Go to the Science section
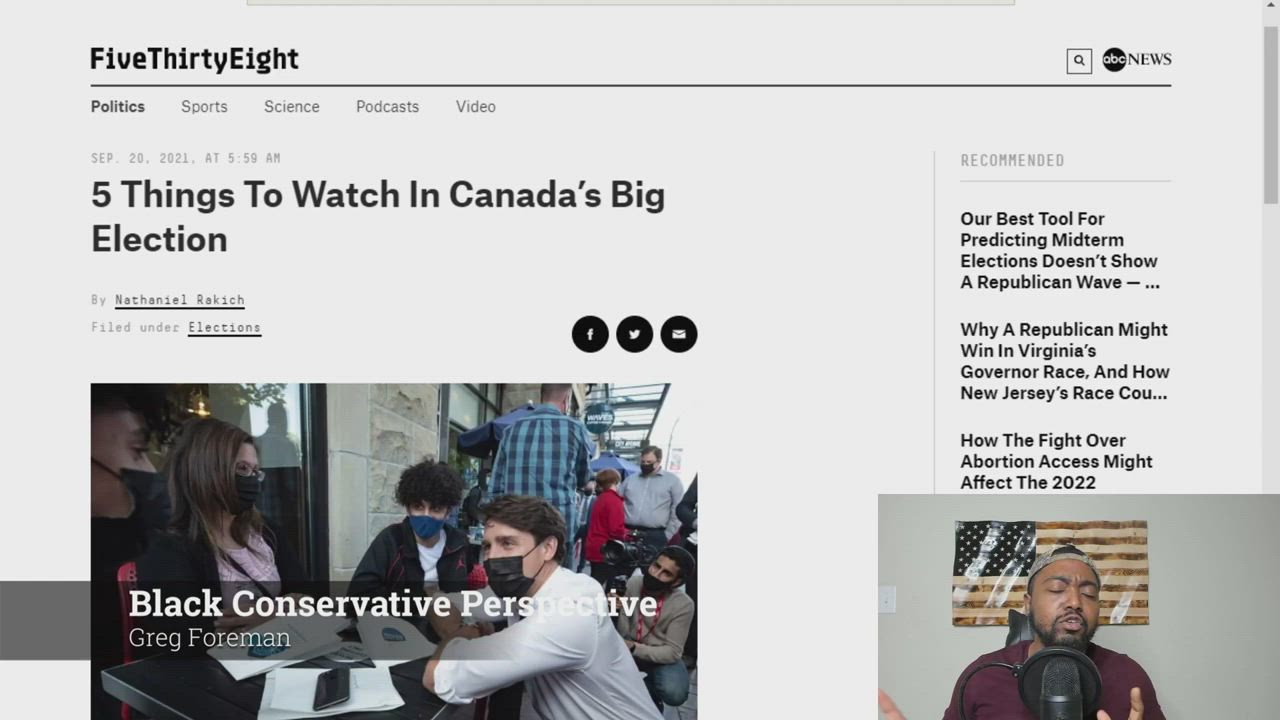The width and height of the screenshot is (1280, 720). tap(292, 107)
